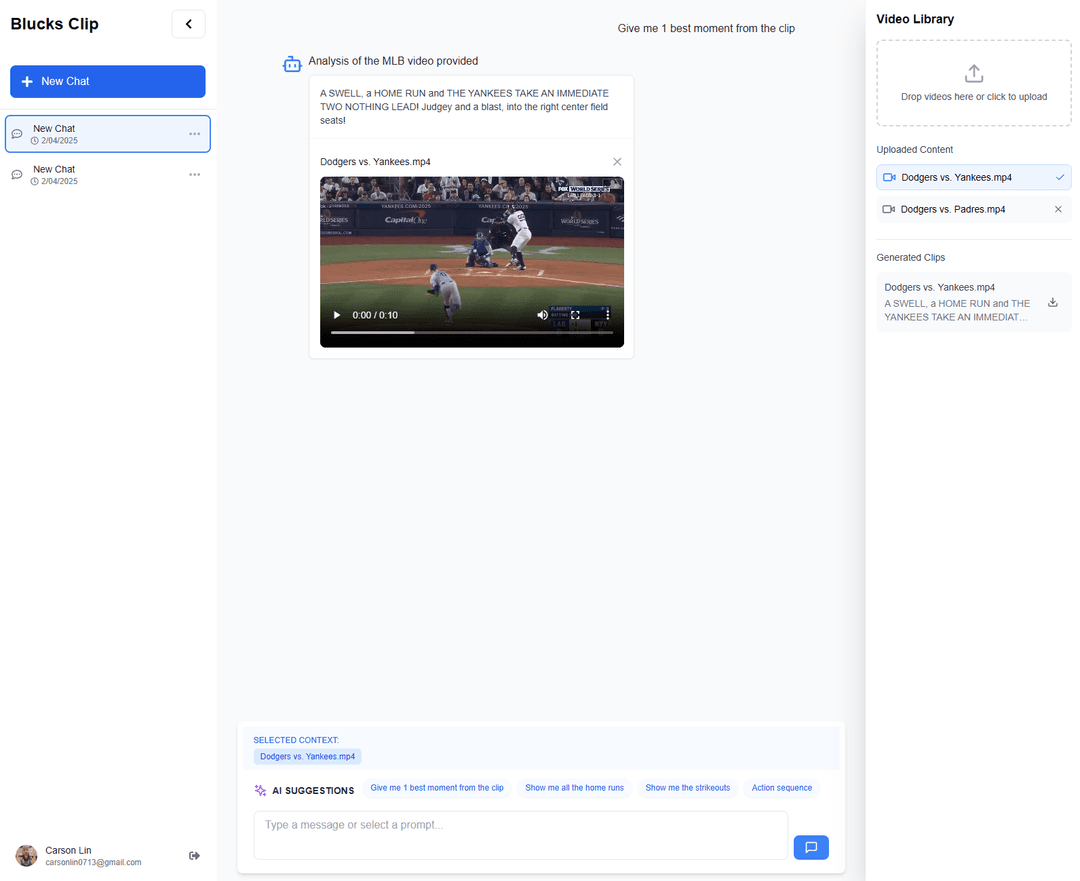Close the Dodgers vs. Yankees.mp4 video card
The height and width of the screenshot is (881, 1080).
point(617,162)
